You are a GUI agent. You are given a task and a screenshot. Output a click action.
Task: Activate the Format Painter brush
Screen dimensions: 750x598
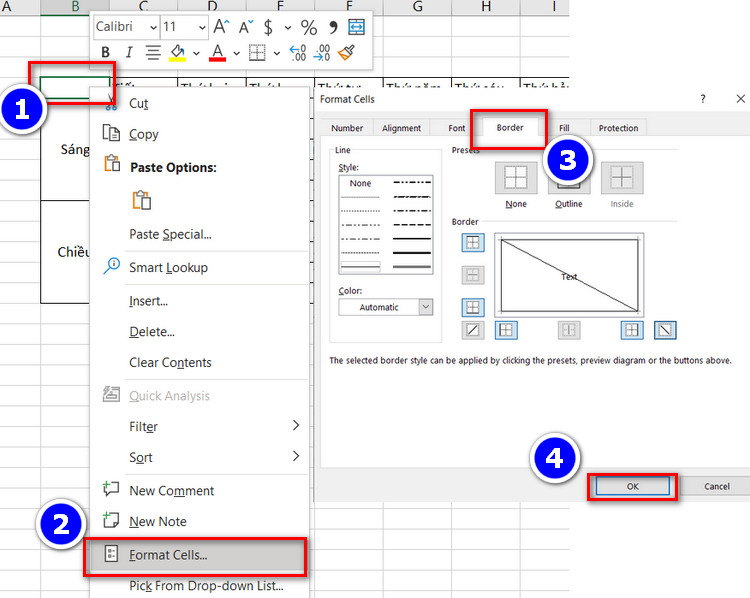346,53
